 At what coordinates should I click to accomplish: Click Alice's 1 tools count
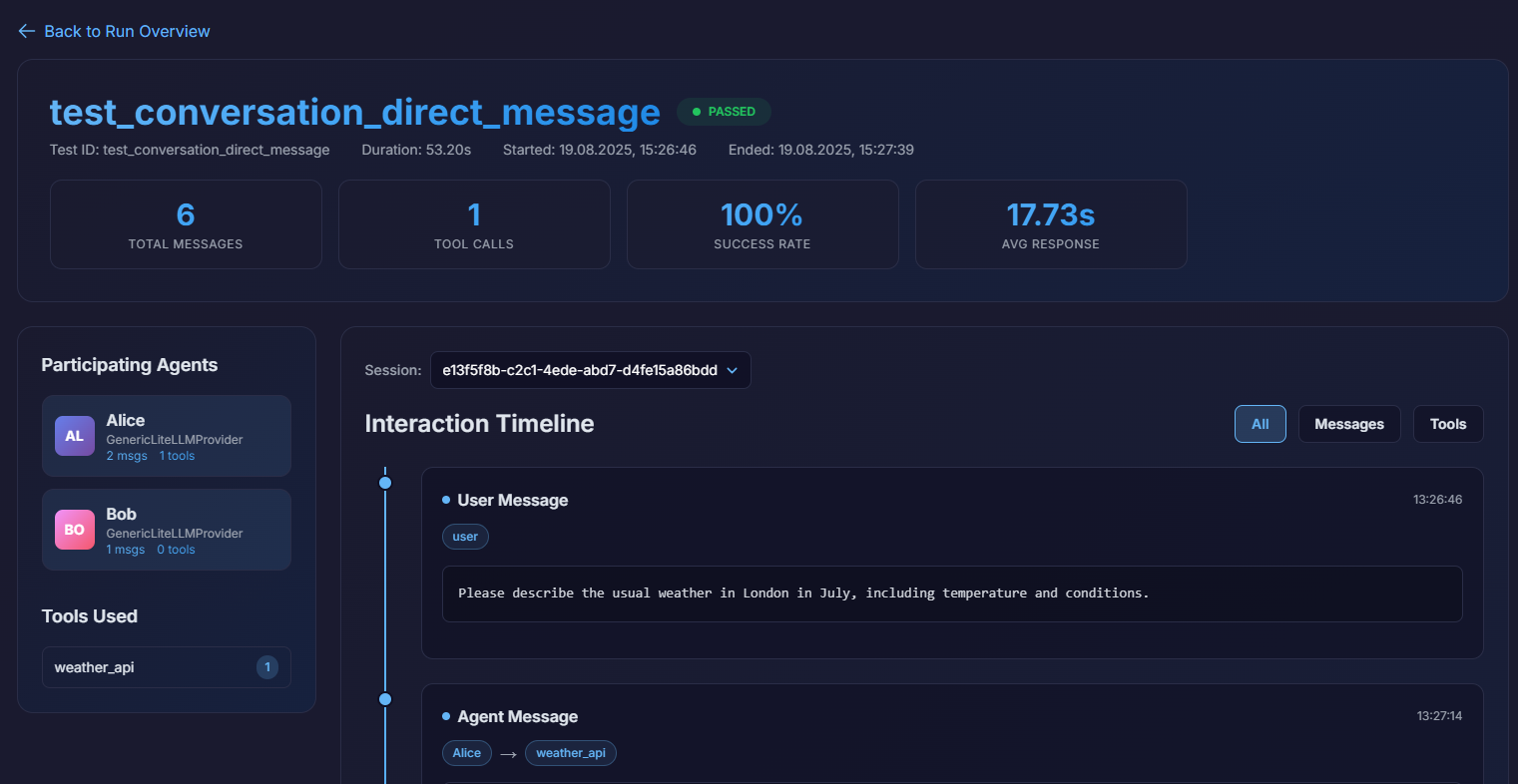177,456
